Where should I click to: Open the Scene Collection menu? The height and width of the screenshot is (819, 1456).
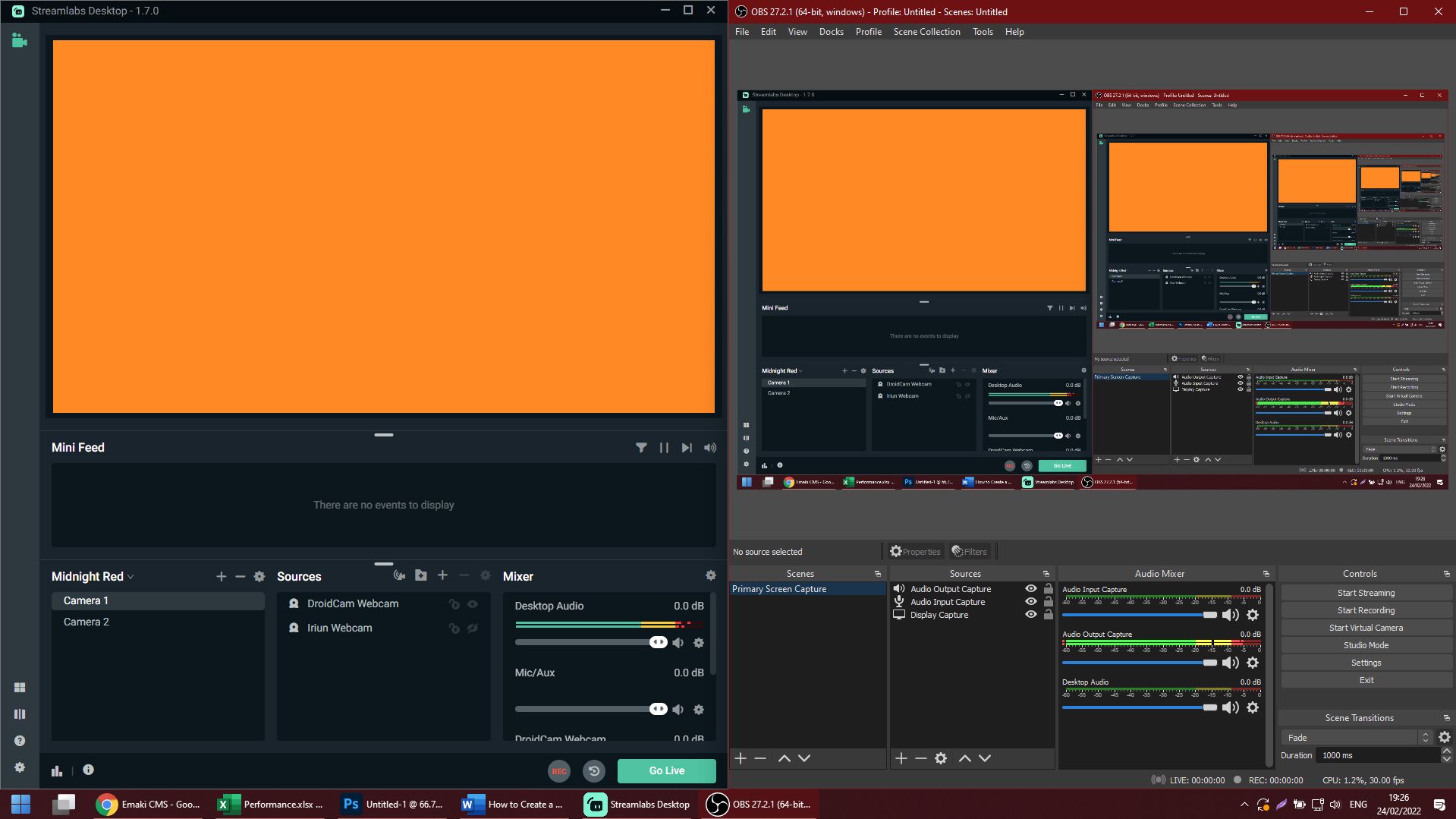[x=926, y=31]
